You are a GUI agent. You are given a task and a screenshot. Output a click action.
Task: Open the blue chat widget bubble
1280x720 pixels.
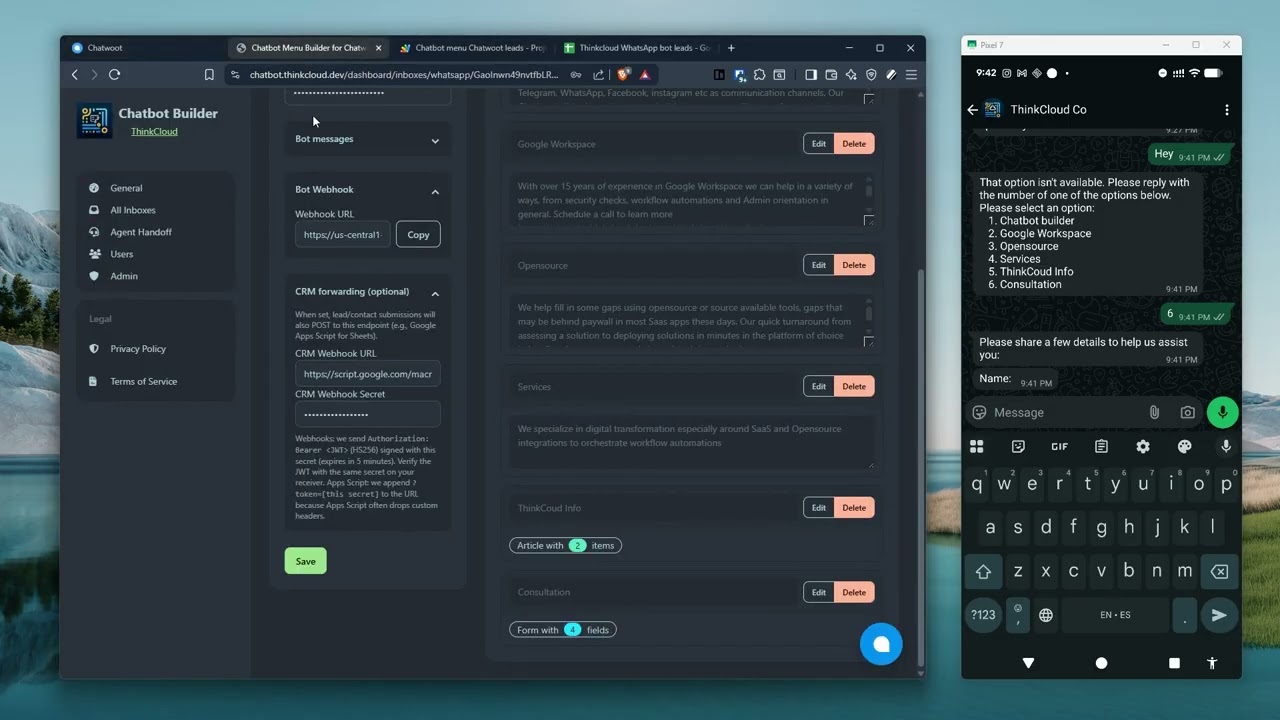pyautogui.click(x=881, y=644)
